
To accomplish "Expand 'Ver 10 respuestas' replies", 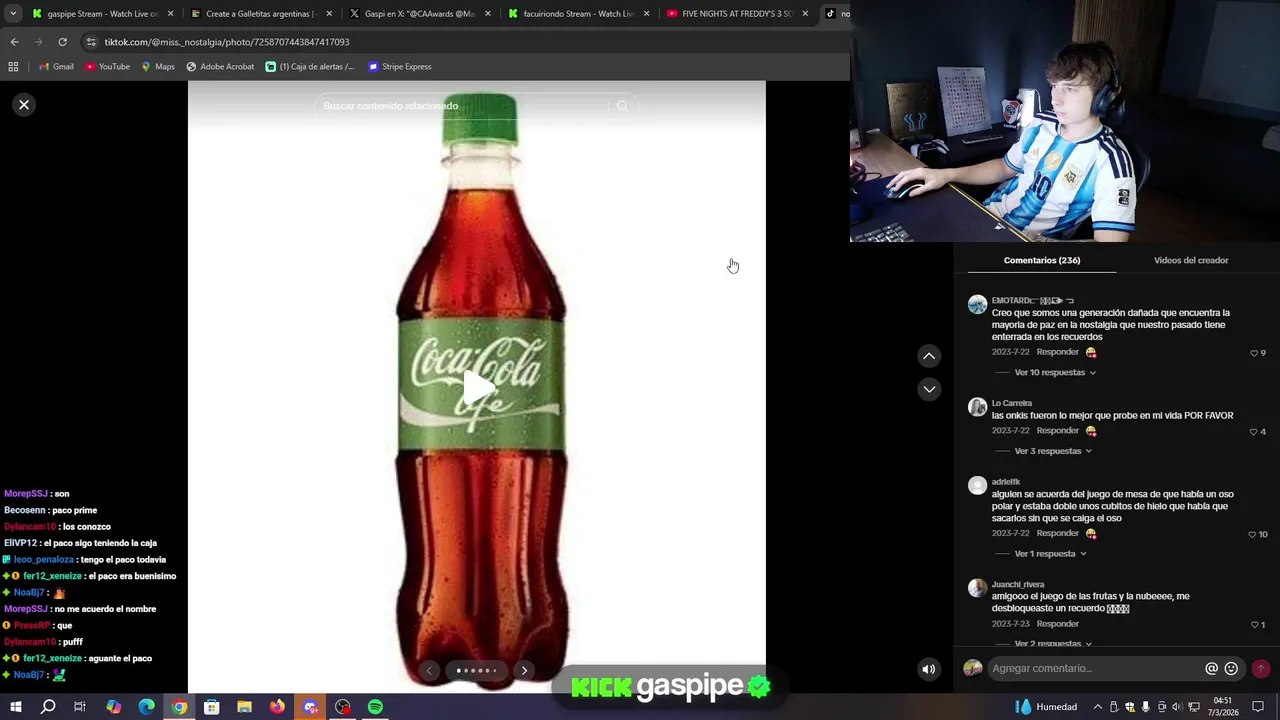I will (1055, 373).
